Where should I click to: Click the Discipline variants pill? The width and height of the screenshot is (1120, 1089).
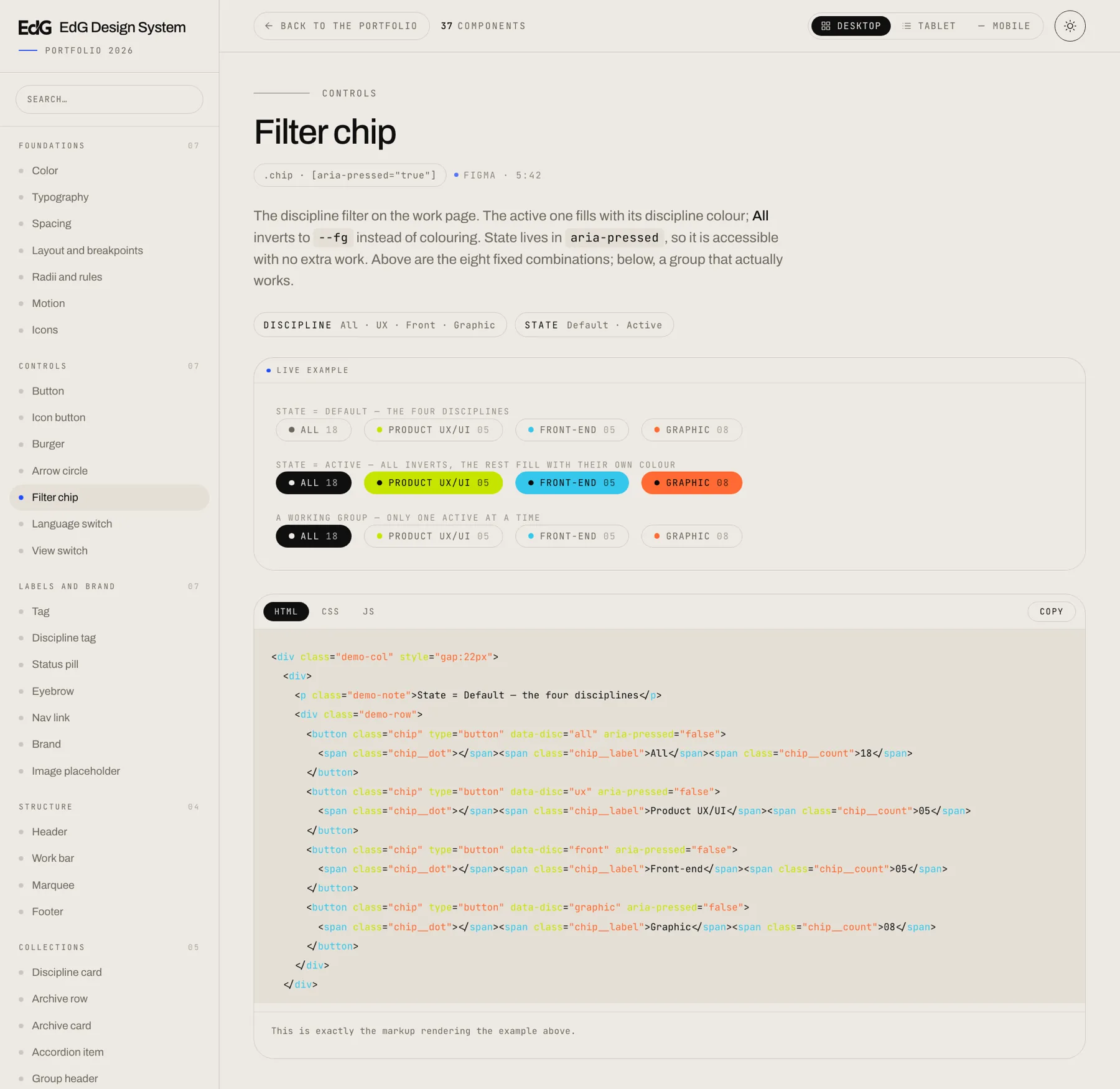pos(380,325)
